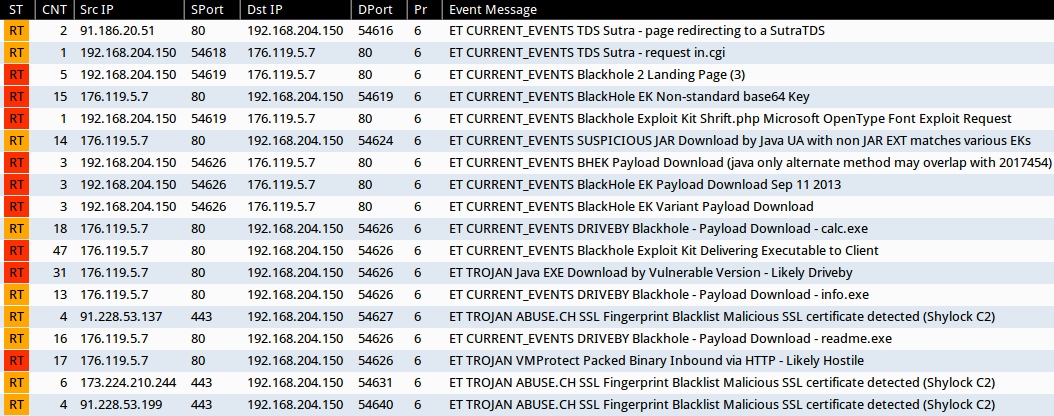Sort by the Src IP column header
This screenshot has height=416, width=1054.
(x=128, y=10)
